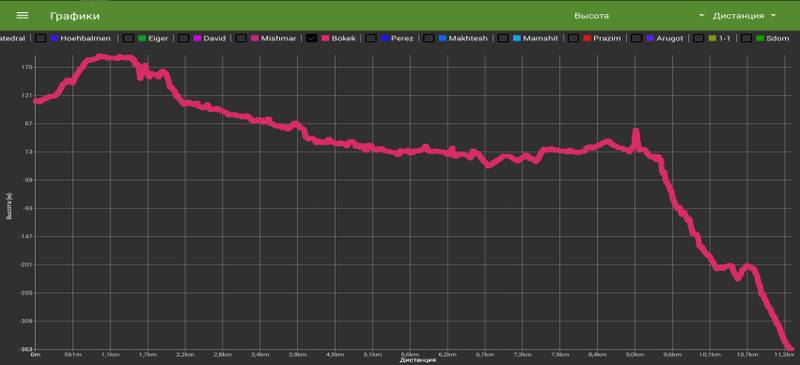
Task: Click the Perez legend label
Action: (x=402, y=38)
